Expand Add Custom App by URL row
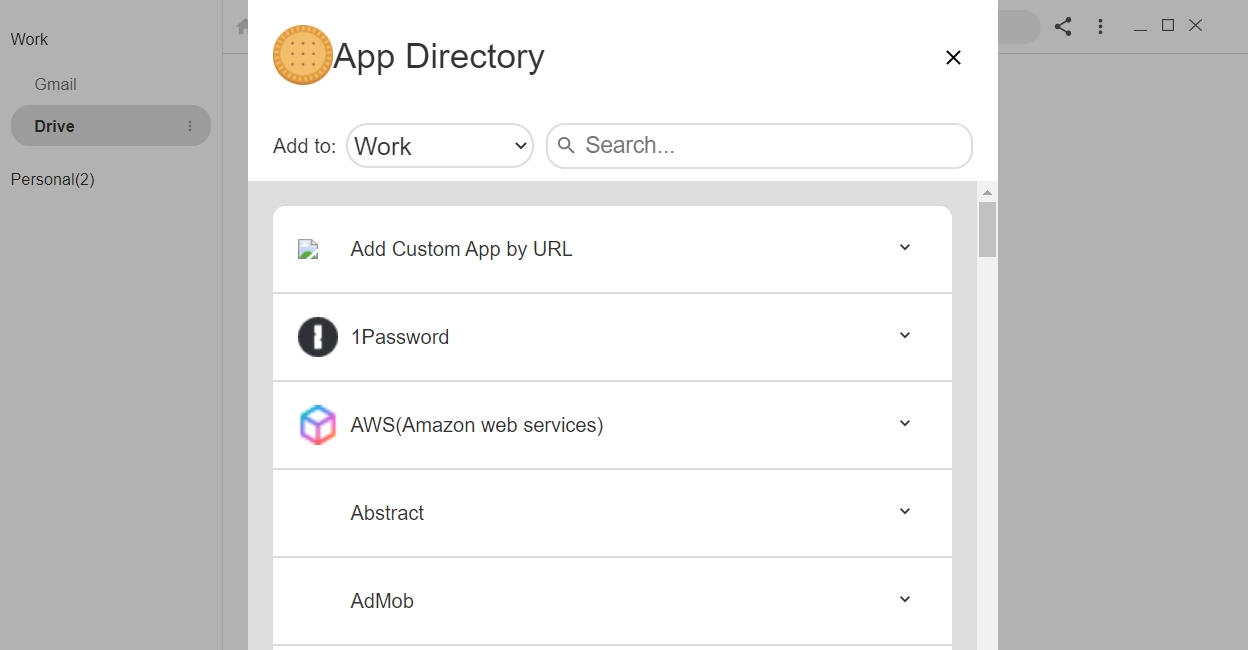1248x650 pixels. coord(905,248)
